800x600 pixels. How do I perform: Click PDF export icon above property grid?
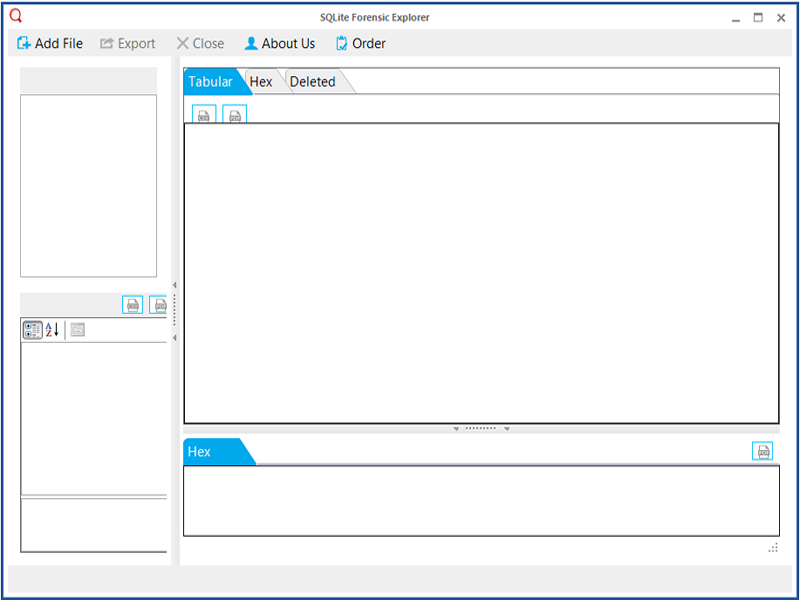159,305
